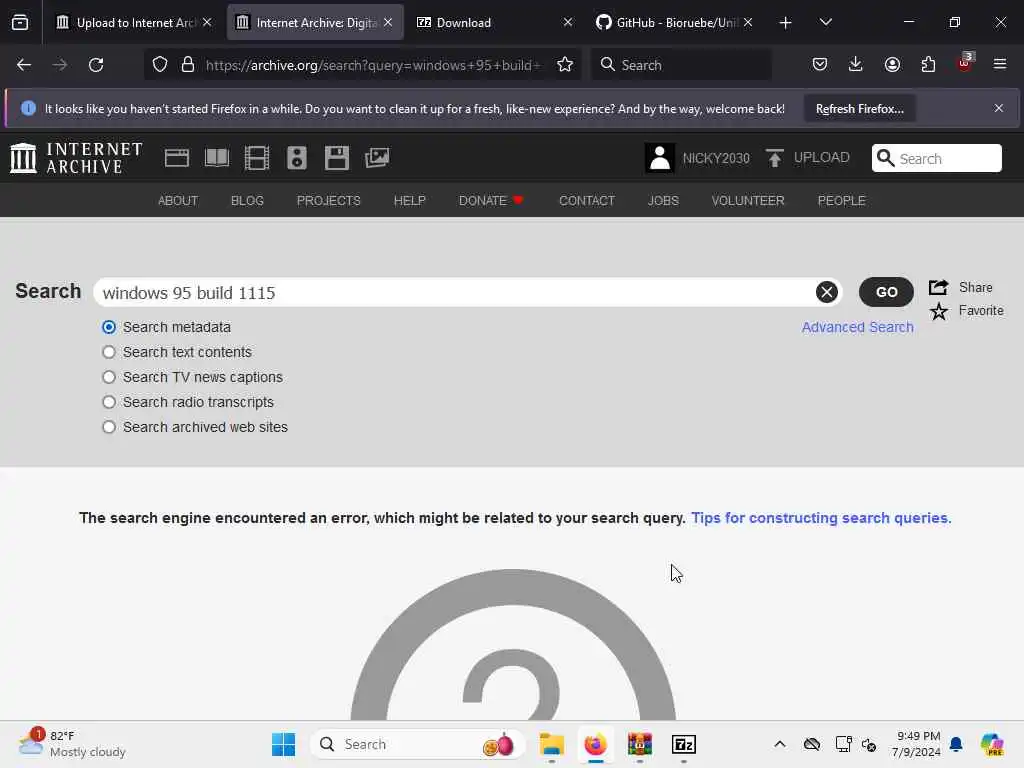Open Tips for constructing search queries
The width and height of the screenshot is (1024, 768).
pos(821,518)
